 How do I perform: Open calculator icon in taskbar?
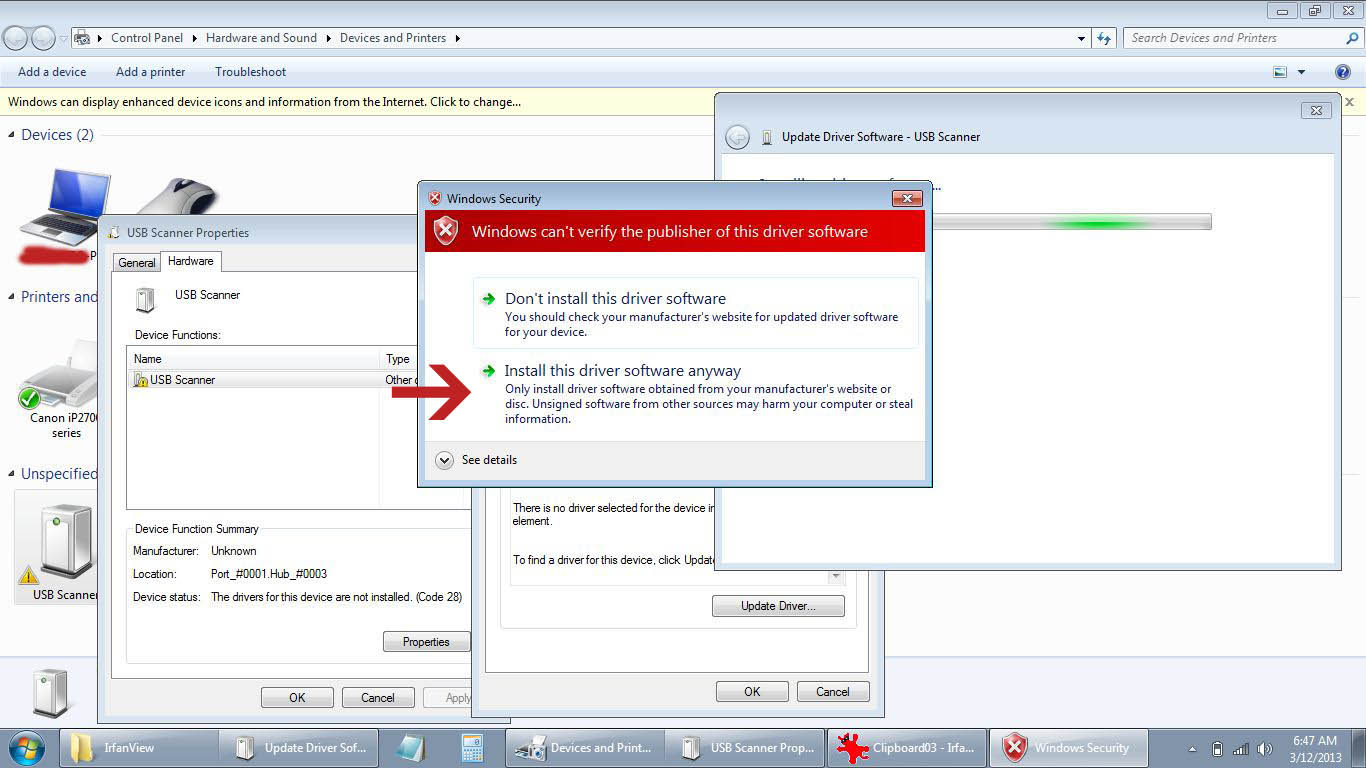472,747
